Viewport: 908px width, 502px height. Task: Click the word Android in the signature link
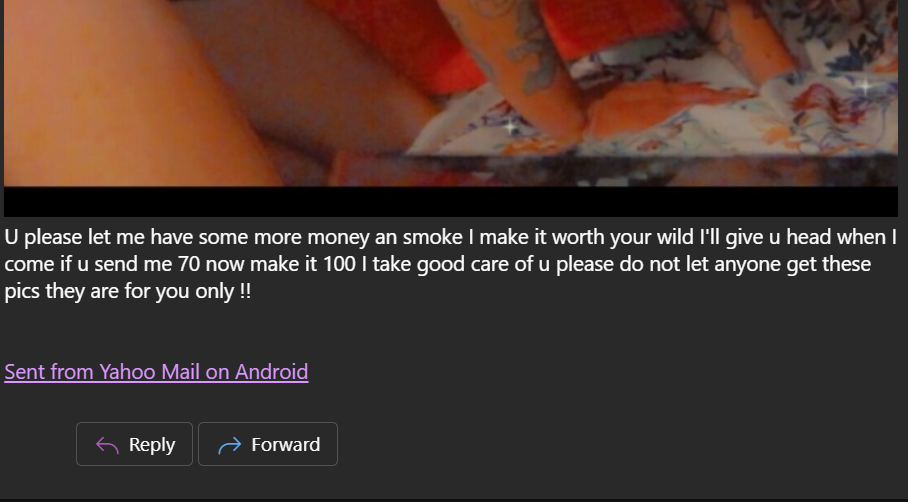pos(272,372)
